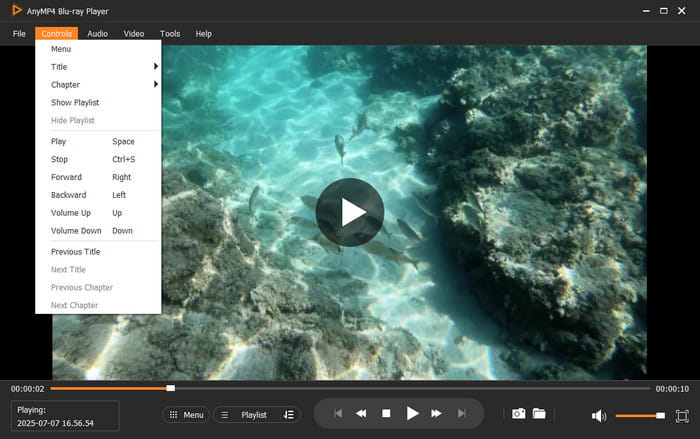Seek to later point on progress bar
This screenshot has height=439, width=700.
pos(412,389)
